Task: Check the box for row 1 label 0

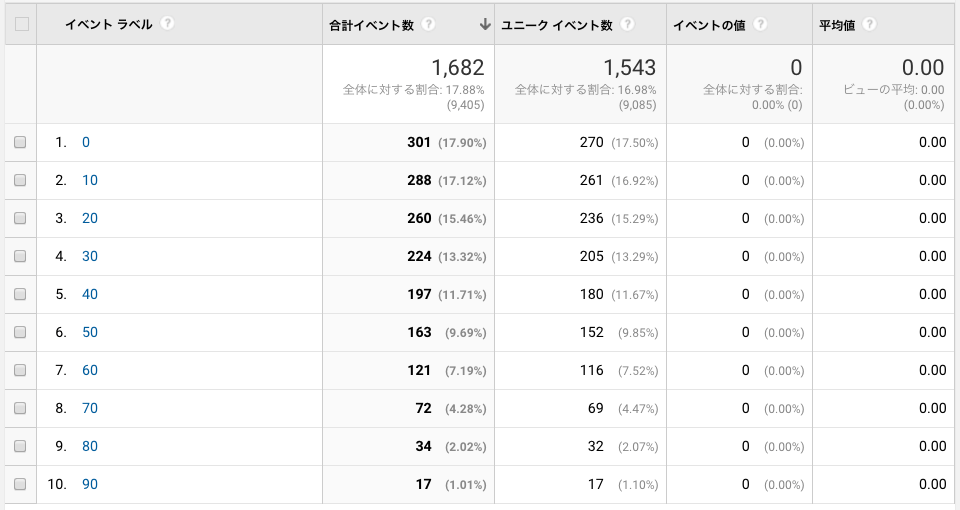Action: (20, 142)
